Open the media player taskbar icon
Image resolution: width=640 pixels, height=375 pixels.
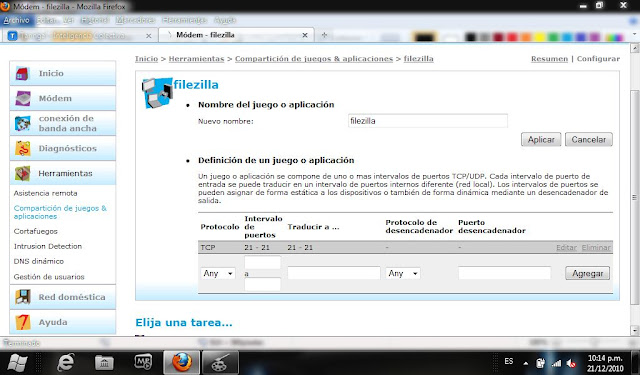143,362
